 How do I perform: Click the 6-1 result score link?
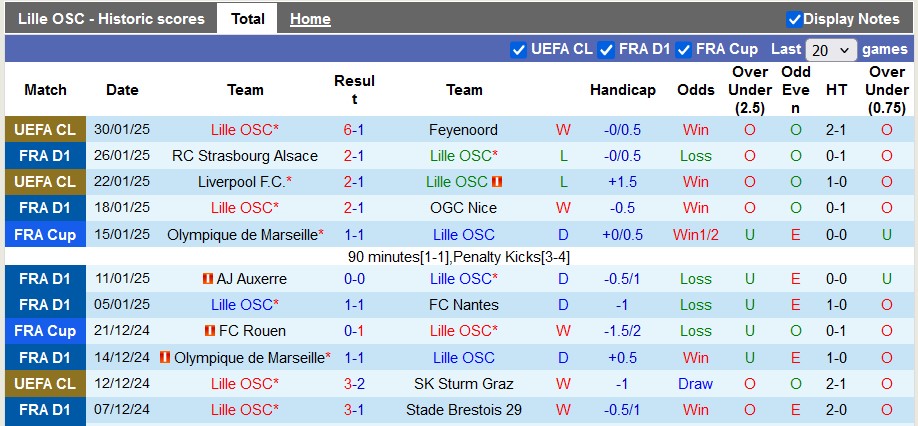[x=354, y=130]
